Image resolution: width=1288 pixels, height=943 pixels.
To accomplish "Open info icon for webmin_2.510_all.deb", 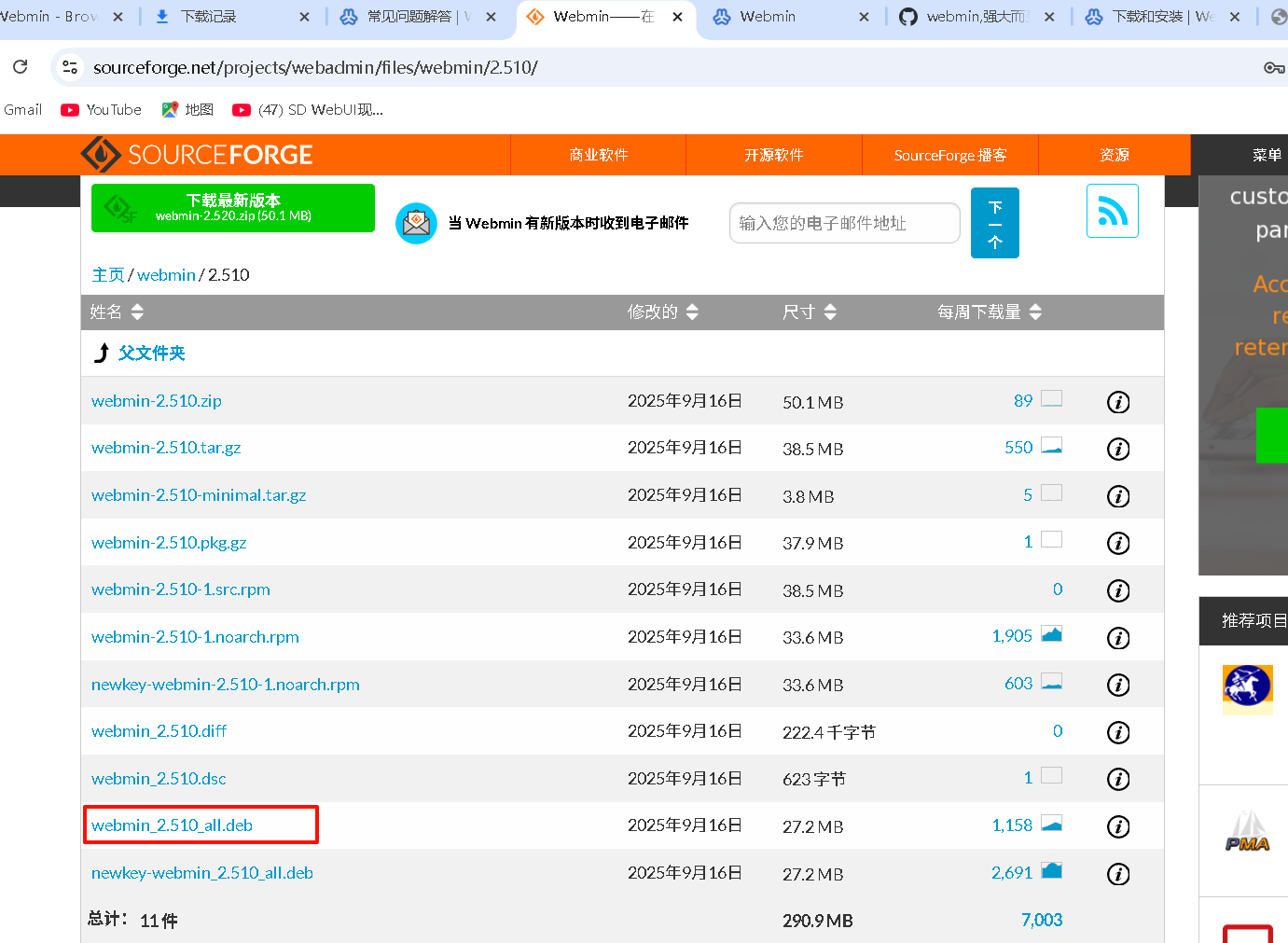I will (1117, 826).
